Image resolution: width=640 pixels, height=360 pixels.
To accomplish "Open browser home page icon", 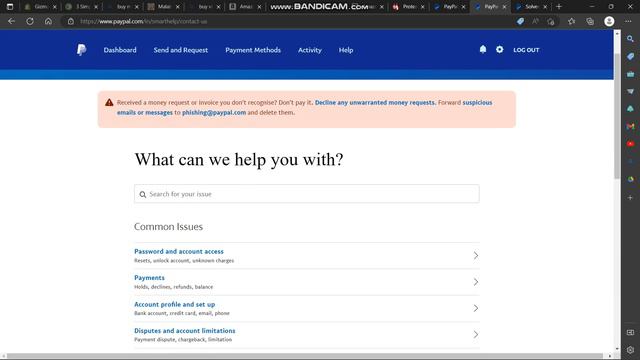I will pyautogui.click(x=48, y=21).
